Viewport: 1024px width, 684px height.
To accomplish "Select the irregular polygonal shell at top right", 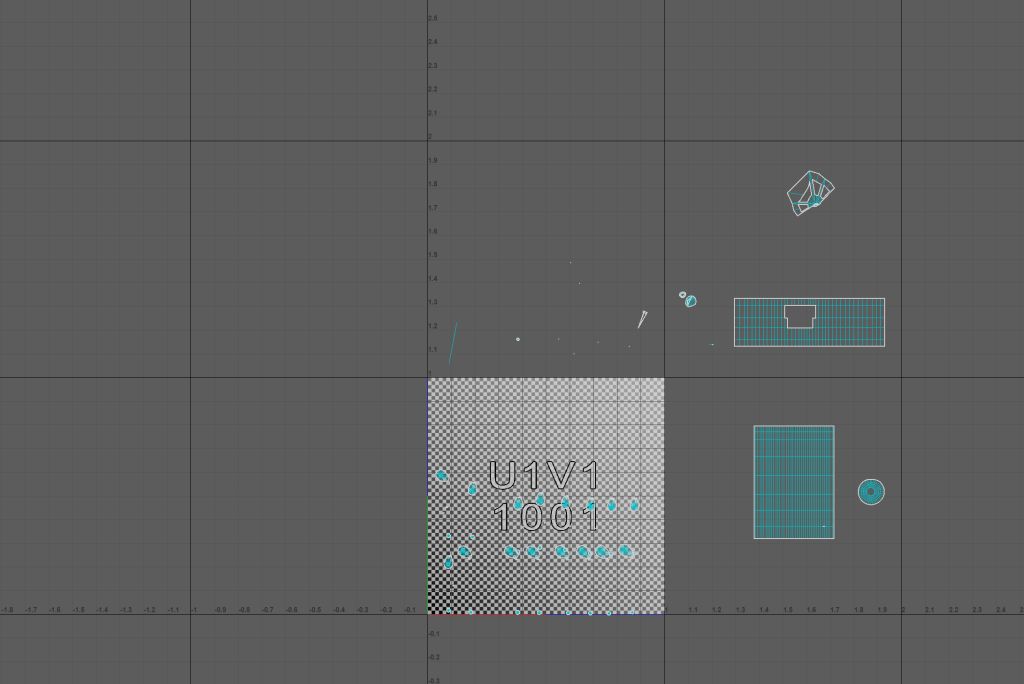I will (809, 193).
